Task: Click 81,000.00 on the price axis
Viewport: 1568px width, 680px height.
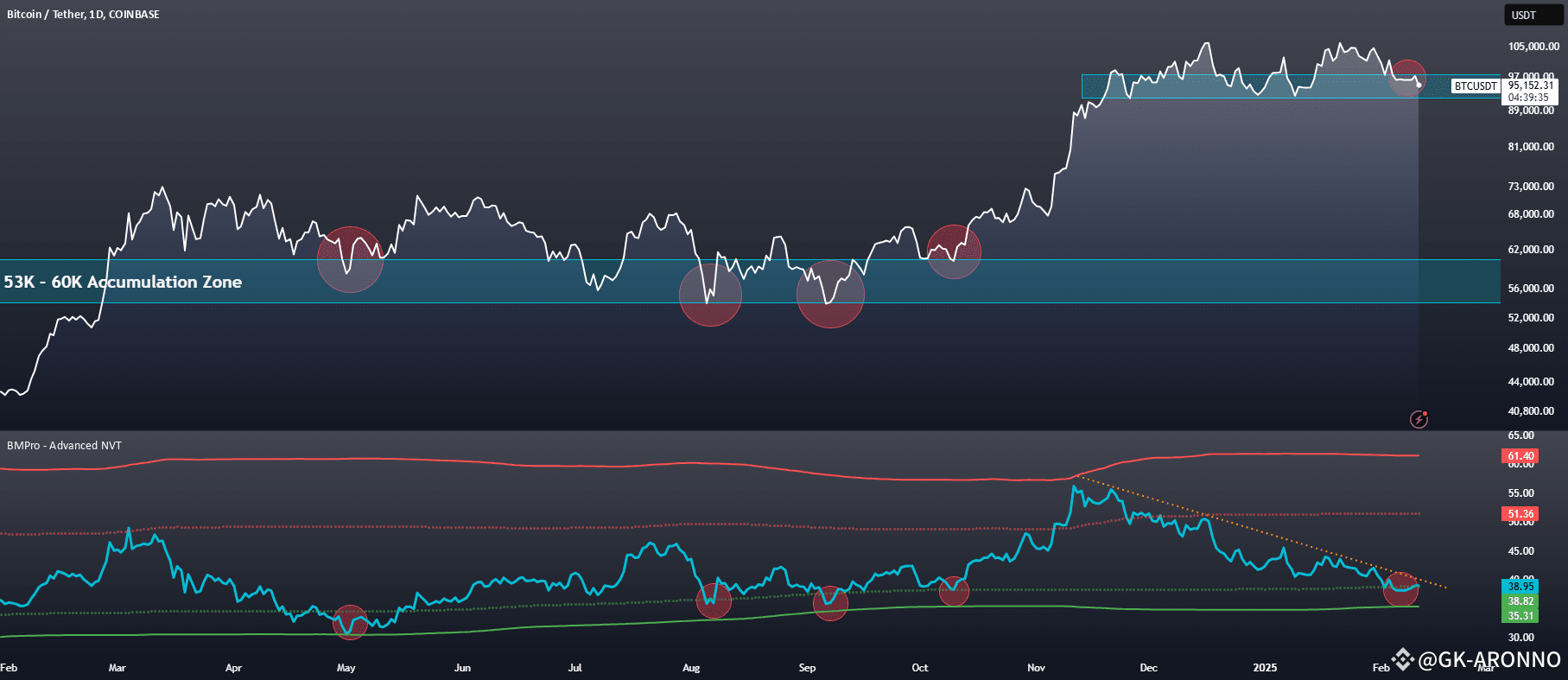Action: pyautogui.click(x=1531, y=147)
